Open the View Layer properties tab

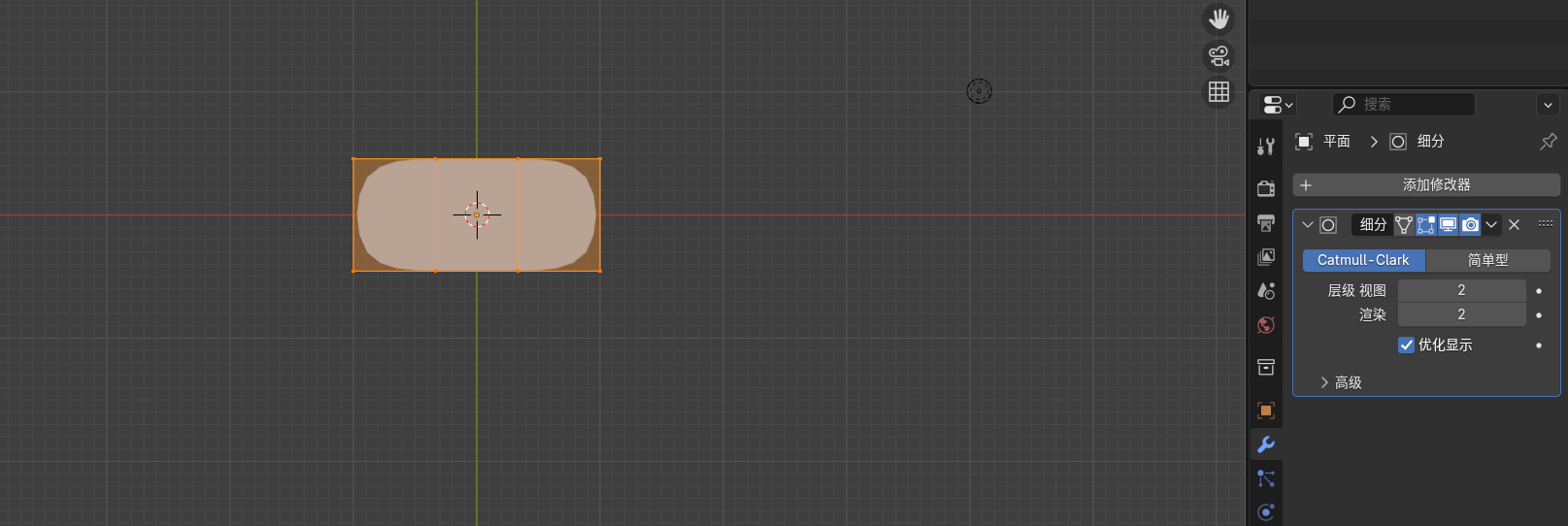click(1265, 257)
